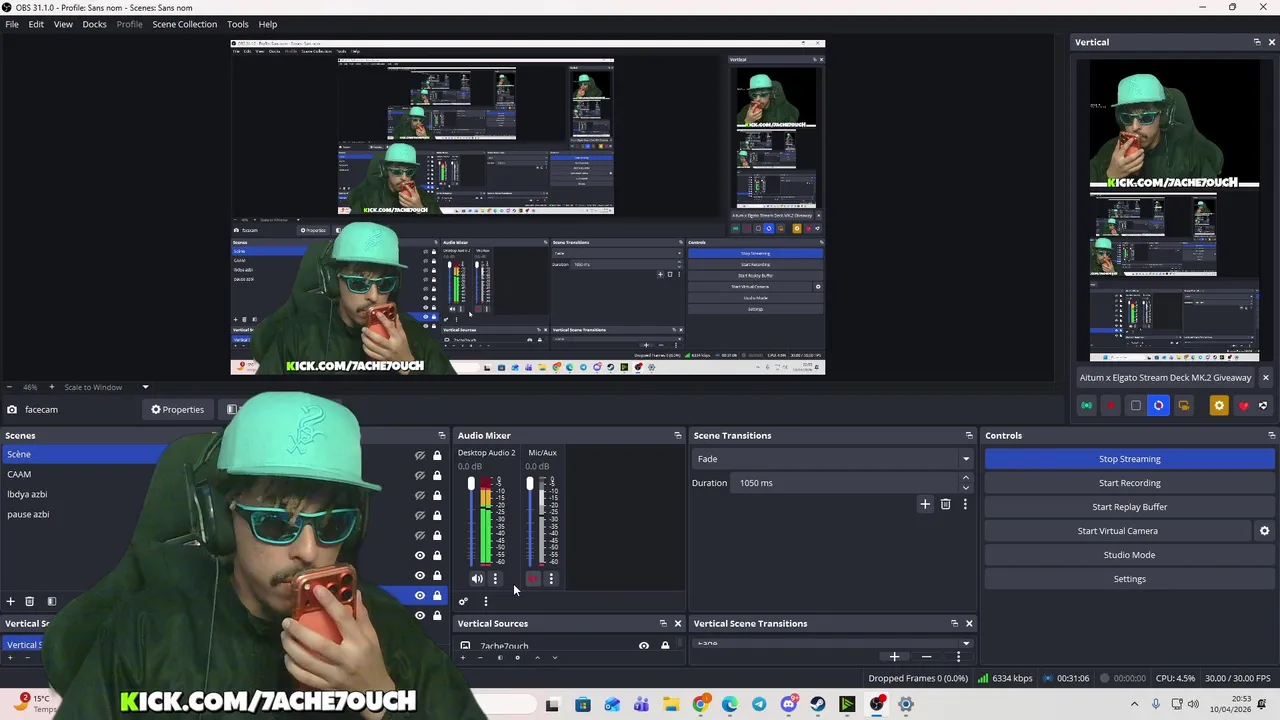The image size is (1280, 720).
Task: Open Discord from the taskbar
Action: (x=789, y=704)
